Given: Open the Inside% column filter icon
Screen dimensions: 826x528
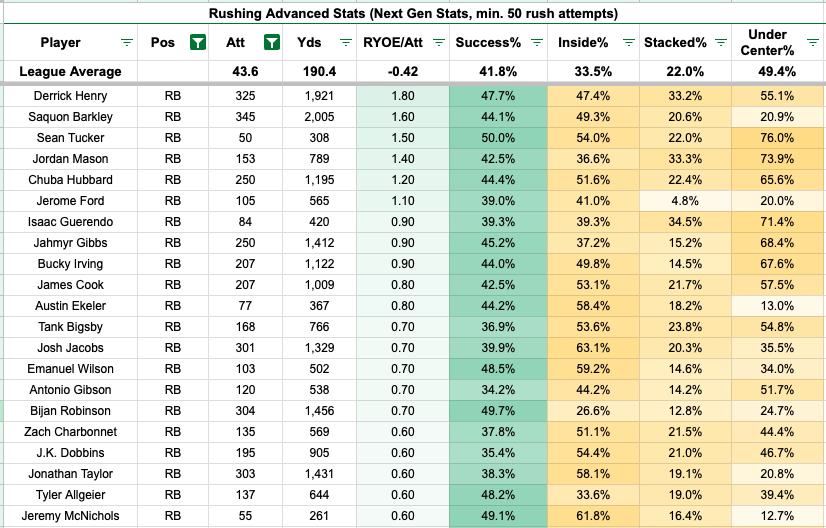Looking at the screenshot, I should (x=629, y=43).
